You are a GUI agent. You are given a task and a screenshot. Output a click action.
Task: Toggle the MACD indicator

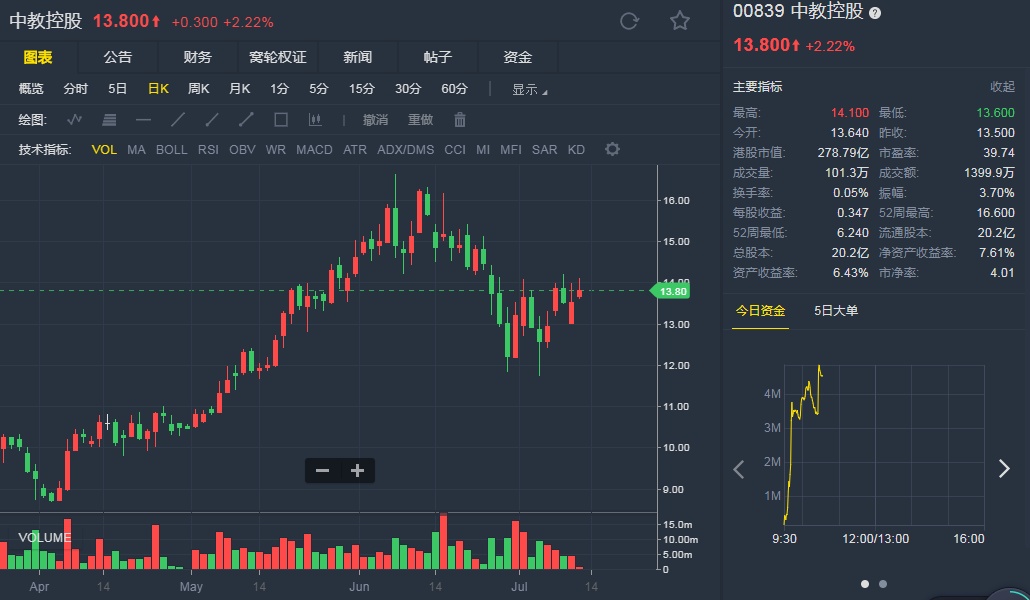tap(314, 150)
